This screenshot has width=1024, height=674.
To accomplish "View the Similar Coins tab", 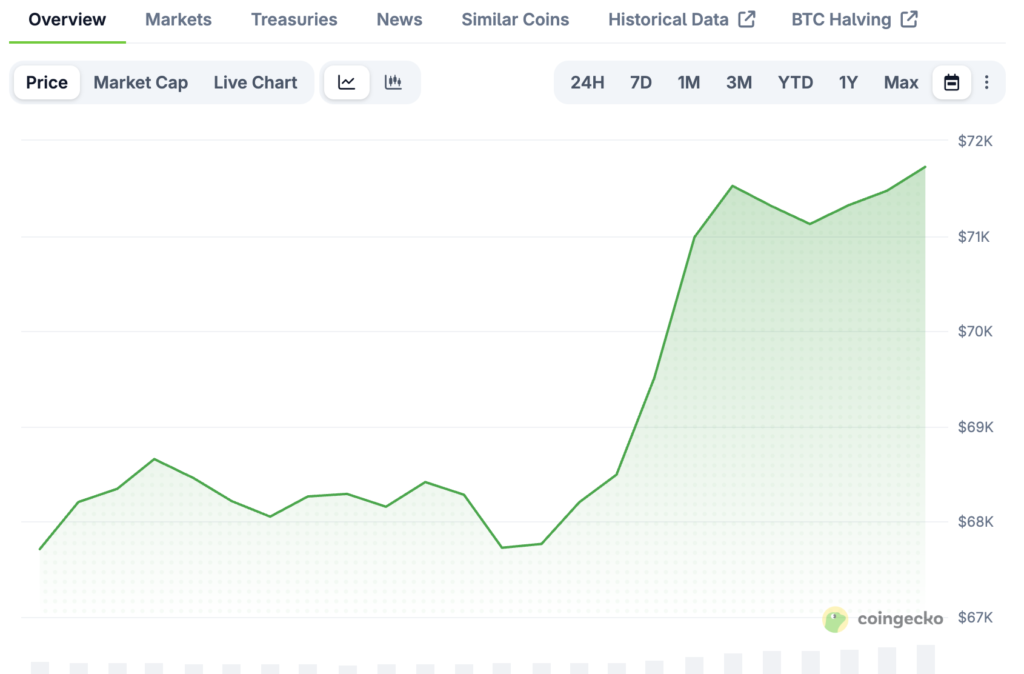I will 515,20.
